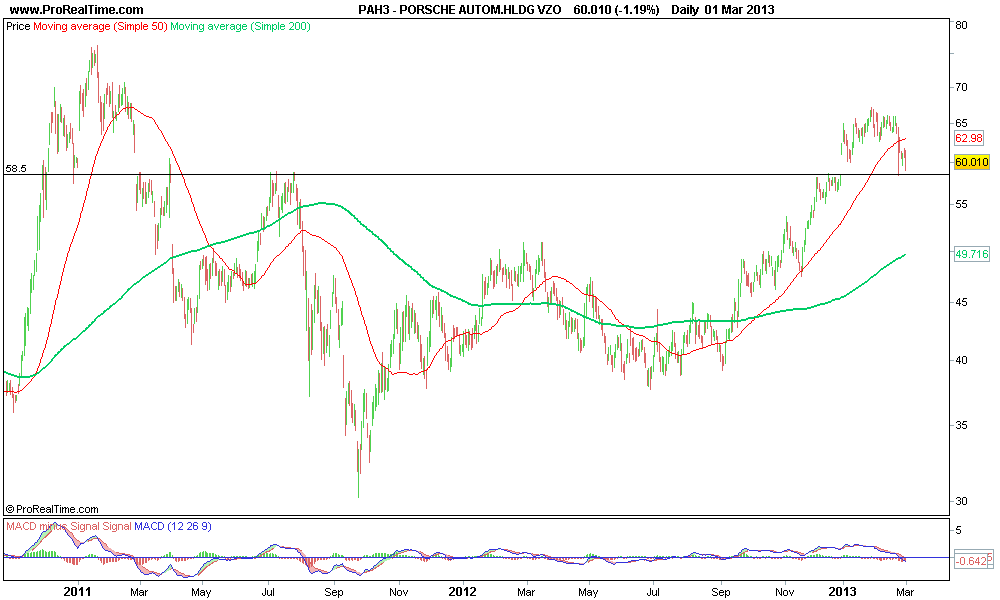1000x600 pixels.
Task: Click the 80 price axis label
Action: pos(961,26)
